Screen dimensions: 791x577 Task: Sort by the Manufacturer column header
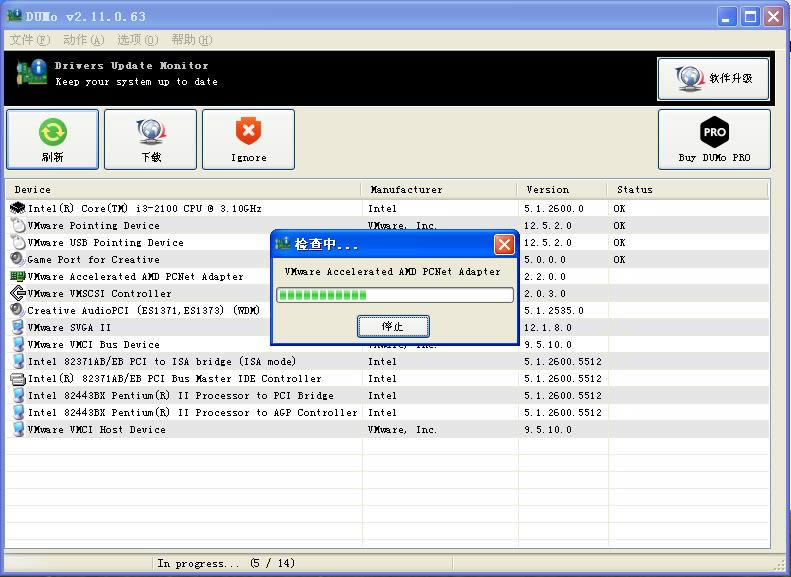coord(439,190)
